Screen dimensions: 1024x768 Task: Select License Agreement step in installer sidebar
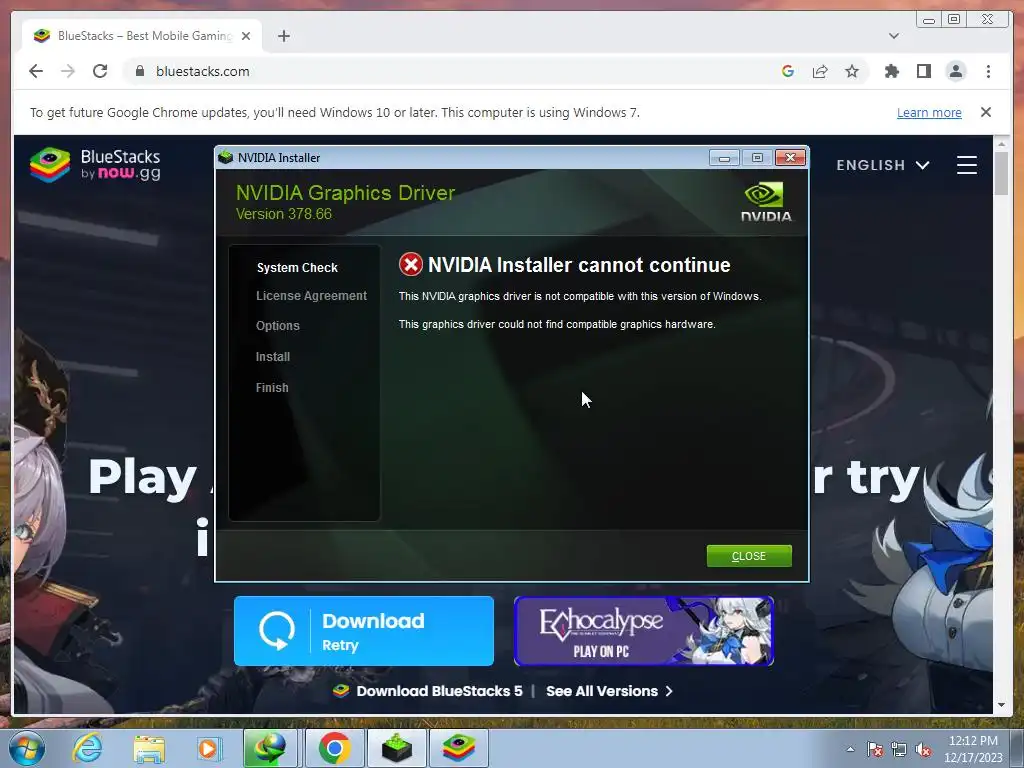pos(312,296)
